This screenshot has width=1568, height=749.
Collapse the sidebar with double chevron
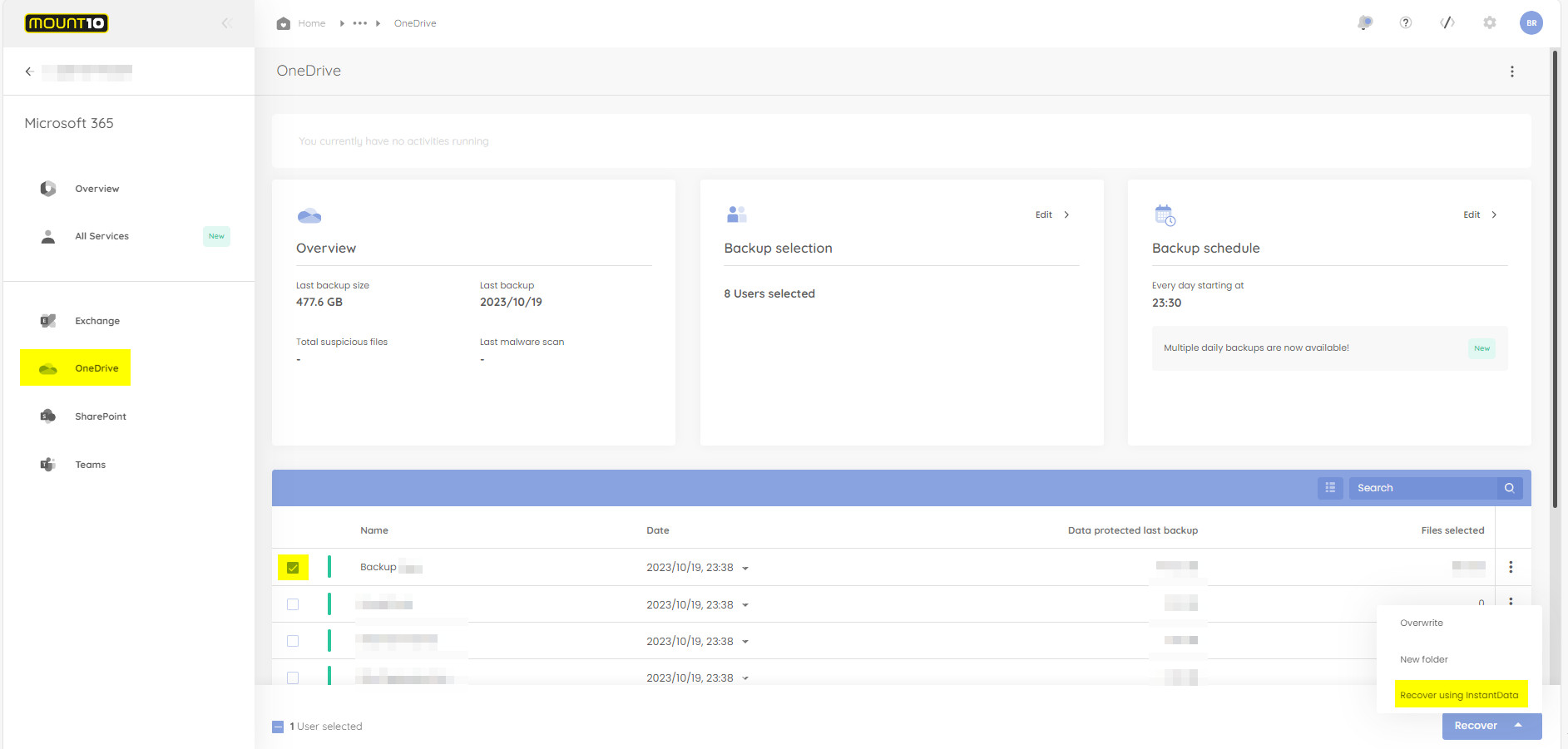click(225, 23)
